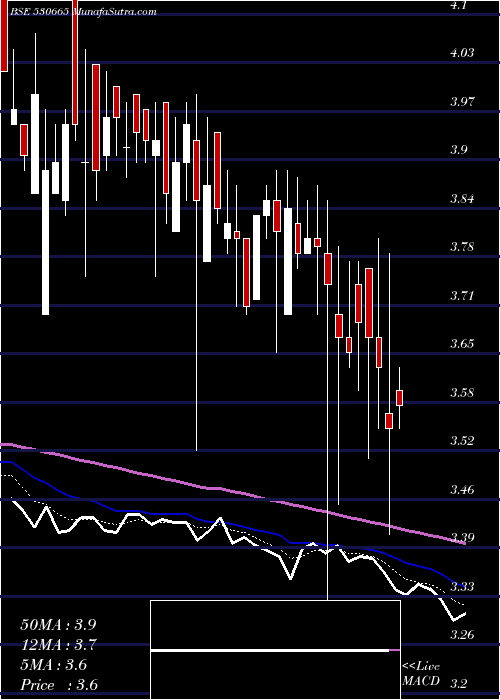Click the last red candlestick near 3.58
This screenshot has width=500, height=700.
tap(400, 398)
